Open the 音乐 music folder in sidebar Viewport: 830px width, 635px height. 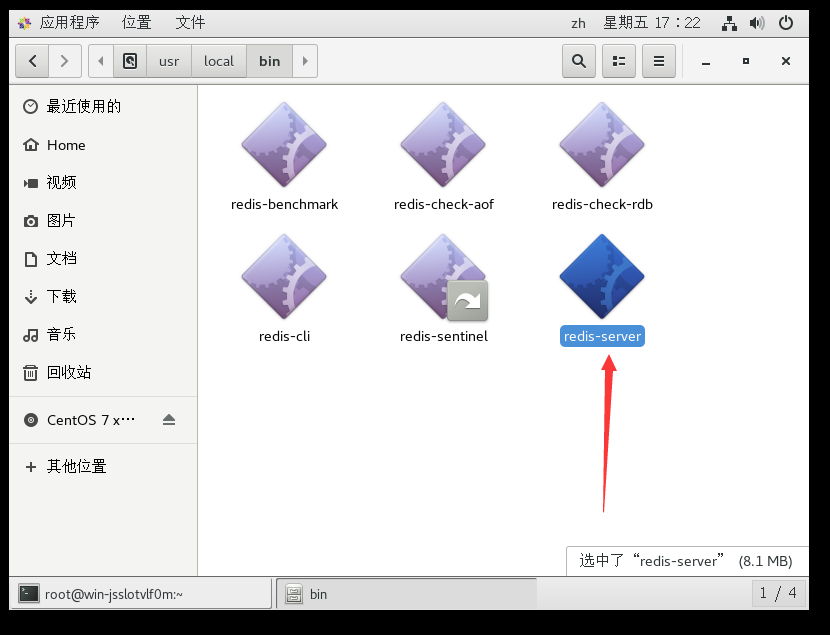(x=103, y=335)
